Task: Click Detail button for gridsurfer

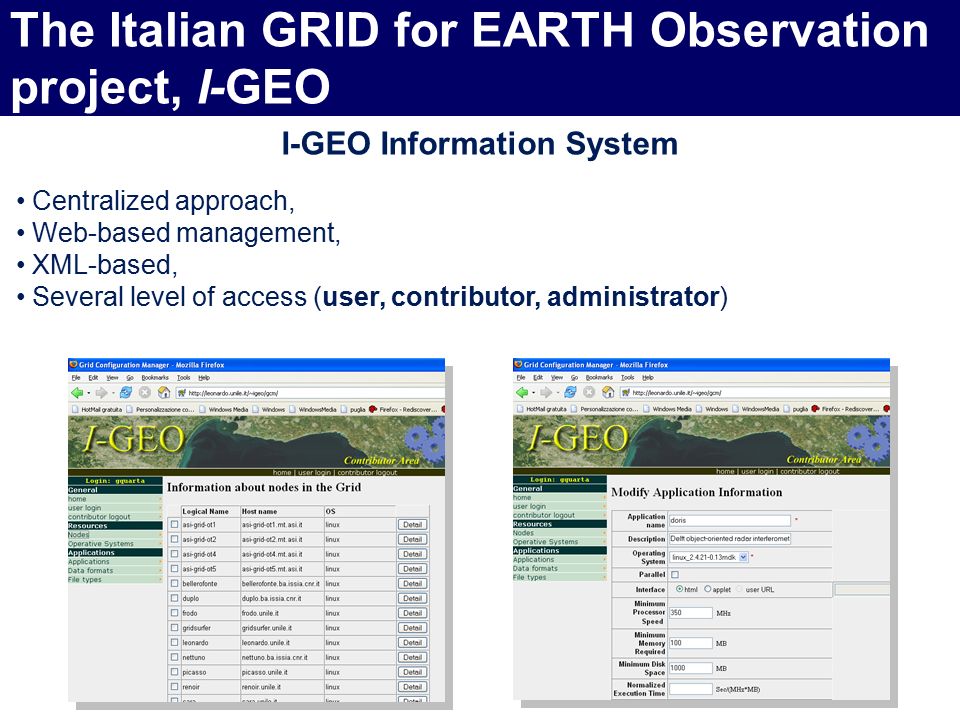Action: pyautogui.click(x=412, y=628)
